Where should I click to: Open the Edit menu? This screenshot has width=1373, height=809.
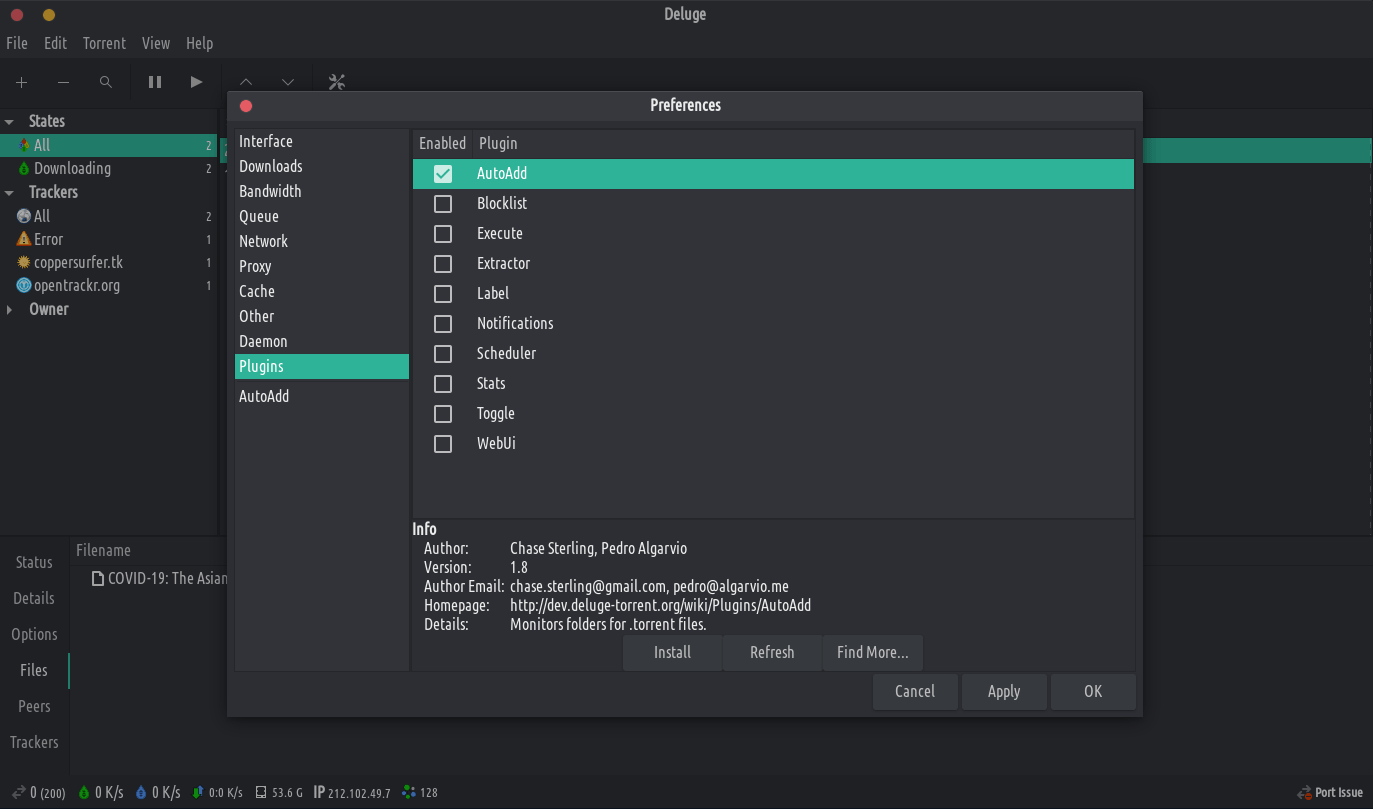coord(55,43)
